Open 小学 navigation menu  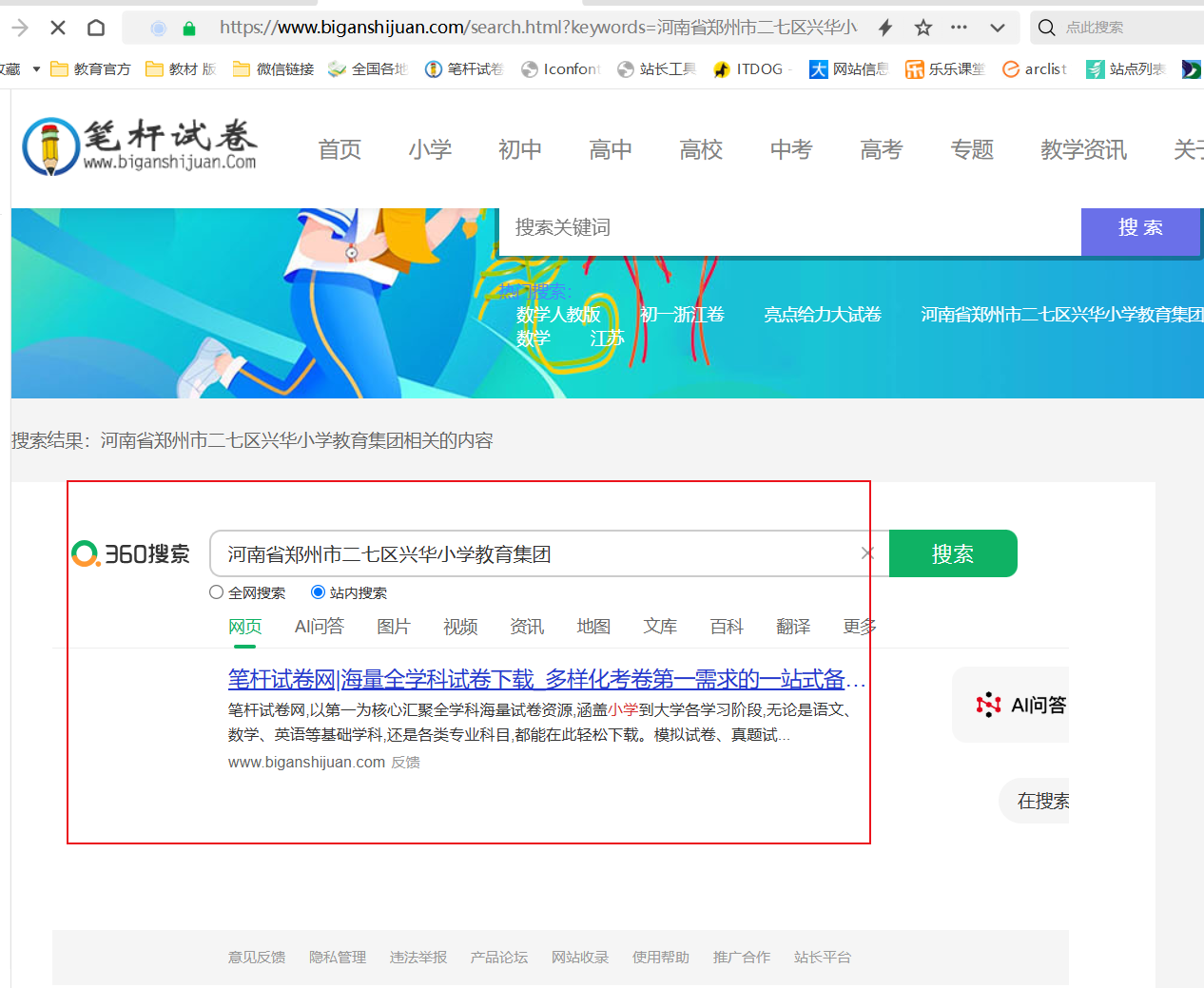[x=430, y=149]
